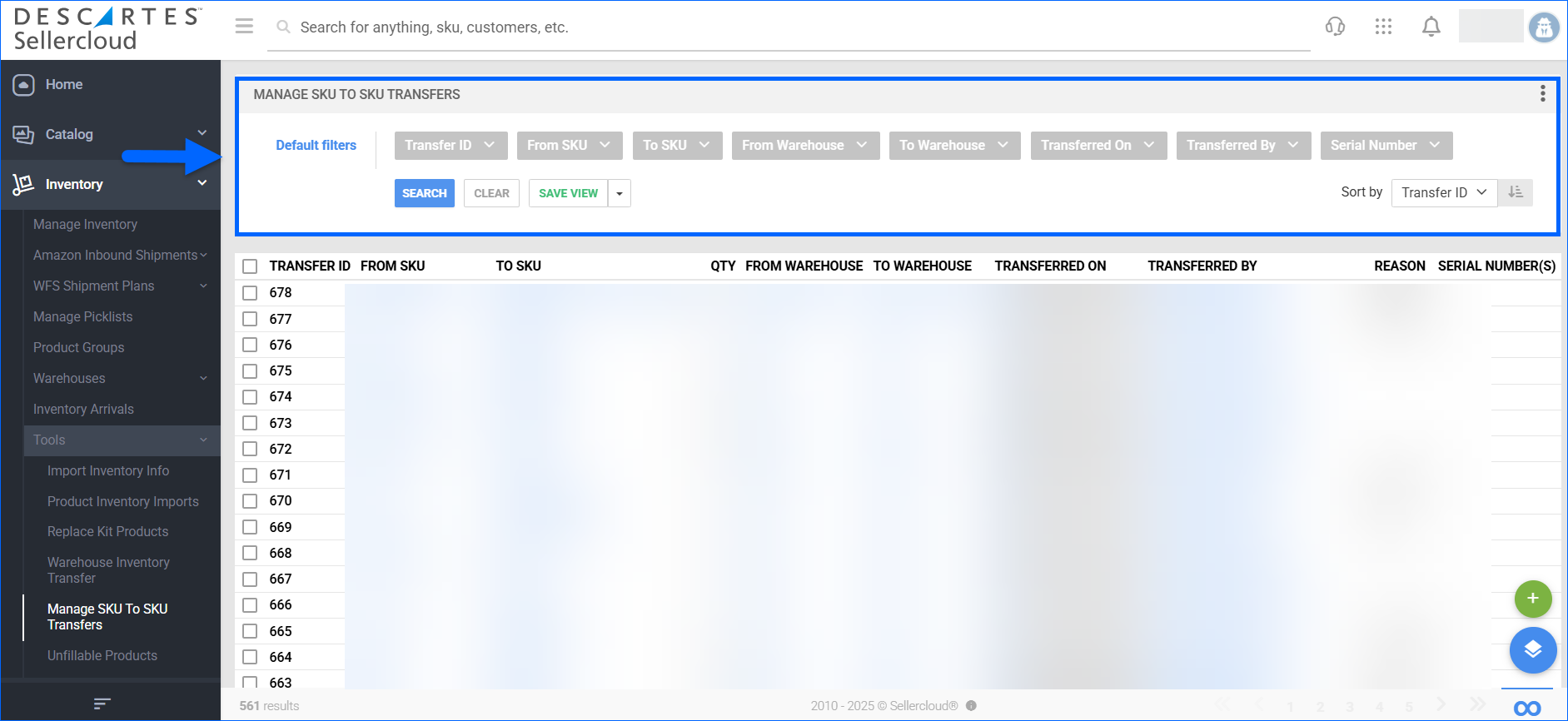
Task: Open the user profile avatar
Action: (1543, 27)
